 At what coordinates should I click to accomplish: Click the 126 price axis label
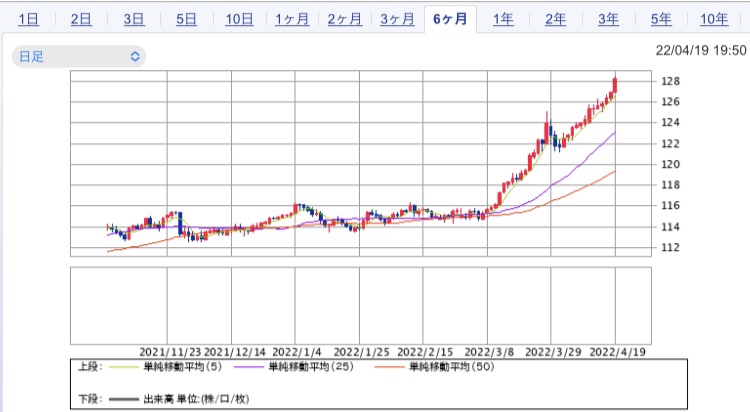click(x=670, y=101)
